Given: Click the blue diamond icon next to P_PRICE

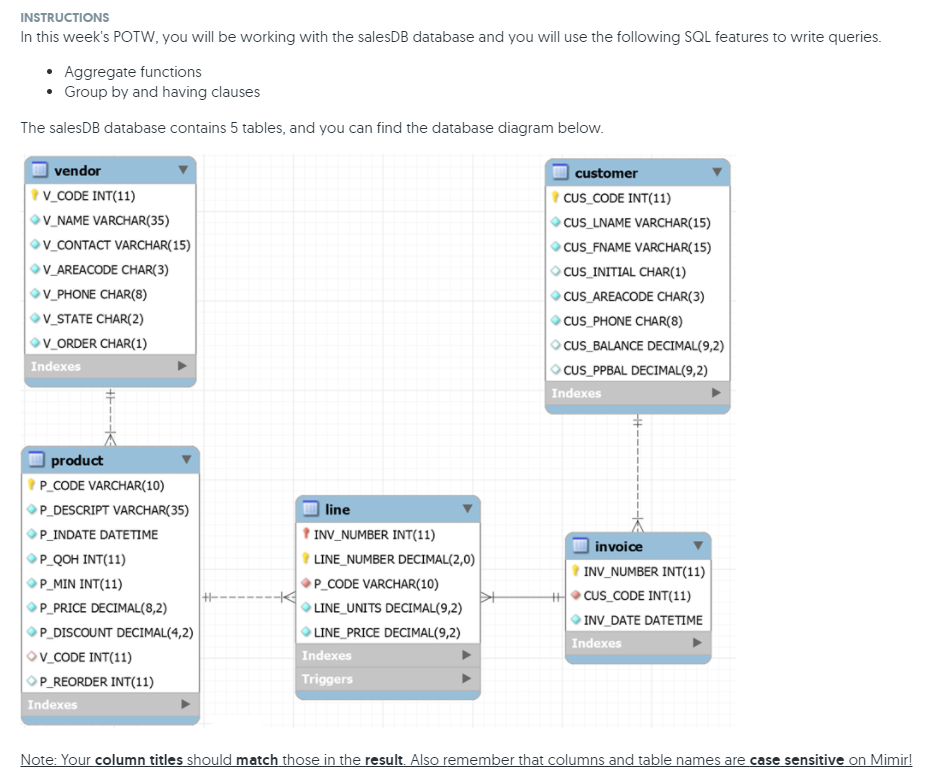Looking at the screenshot, I should [x=33, y=608].
